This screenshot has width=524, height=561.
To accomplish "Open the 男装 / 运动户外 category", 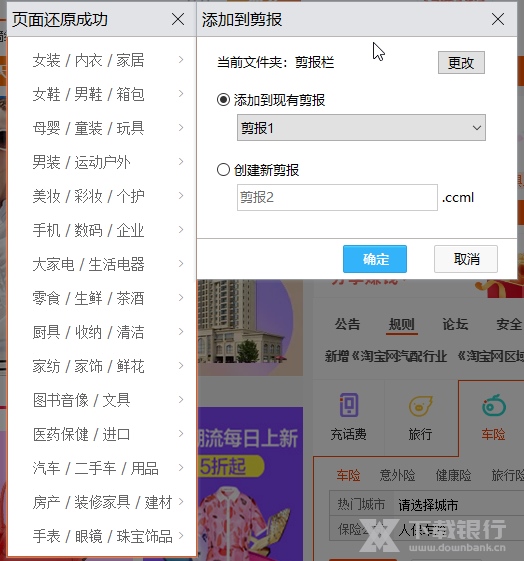I will [x=82, y=162].
